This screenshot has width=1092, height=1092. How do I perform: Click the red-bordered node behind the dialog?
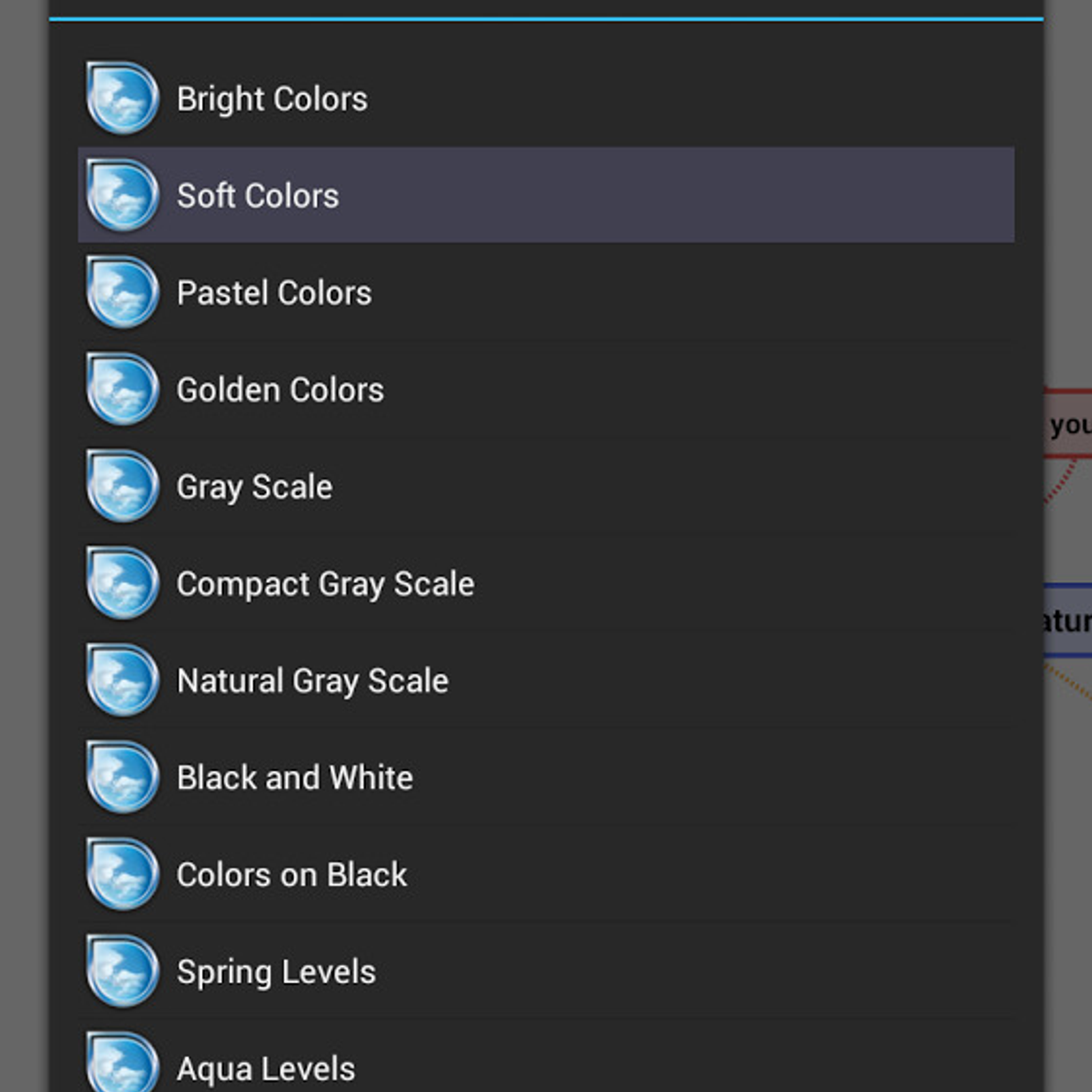(1068, 423)
